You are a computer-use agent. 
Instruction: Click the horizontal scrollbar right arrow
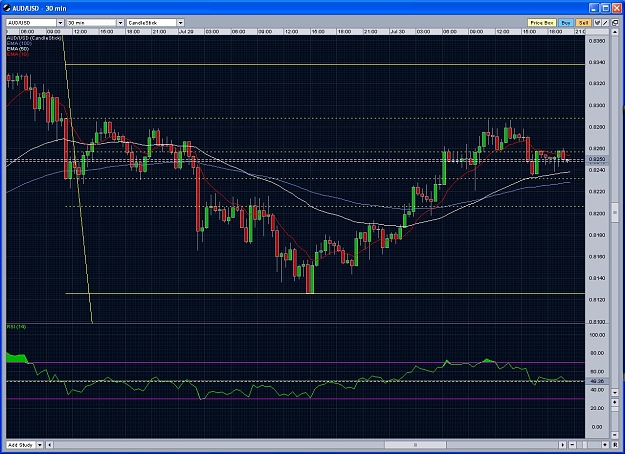point(562,445)
